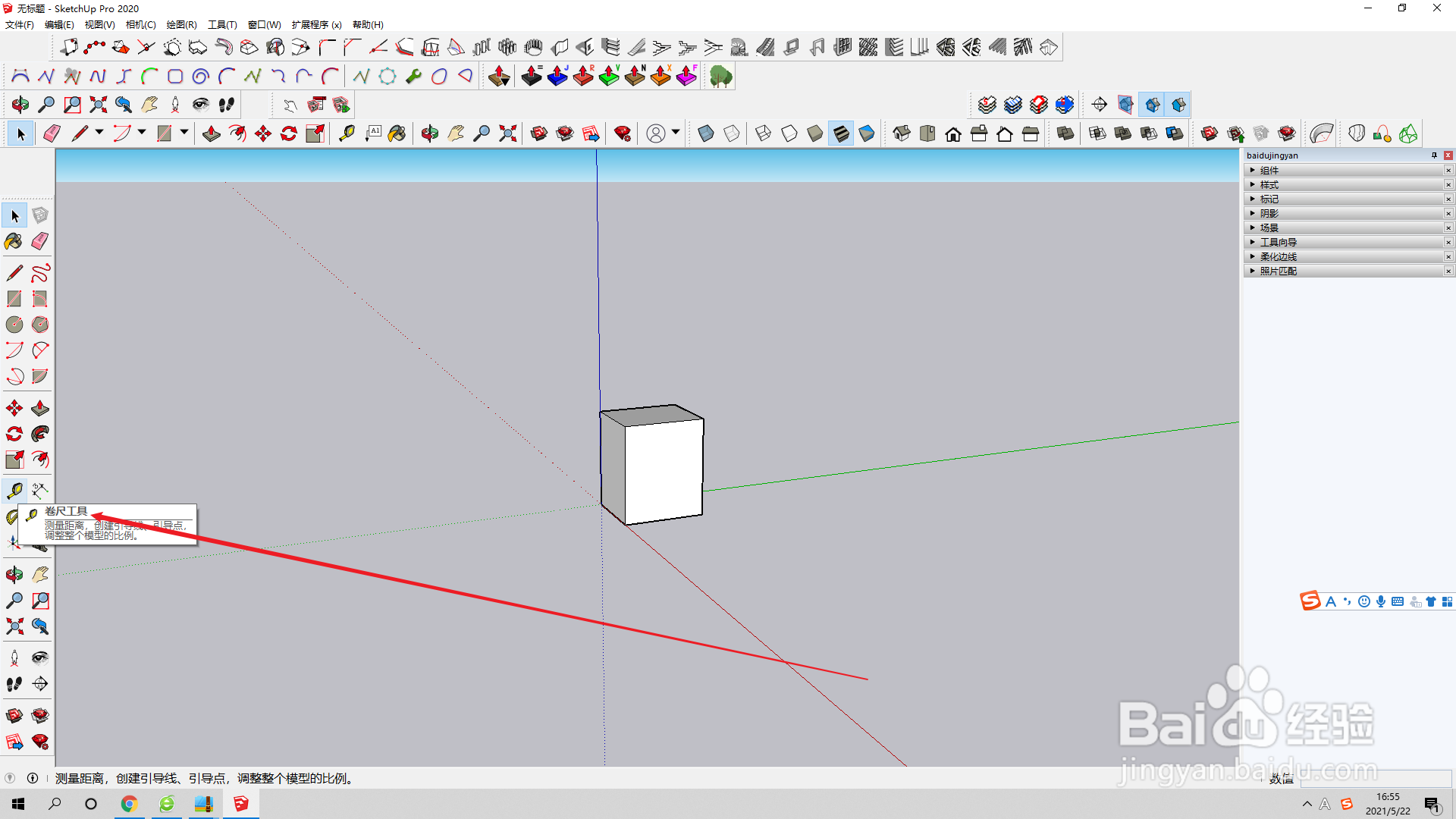Select the Tape Measure tool in left toolbar
This screenshot has height=819, width=1456.
pos(14,491)
